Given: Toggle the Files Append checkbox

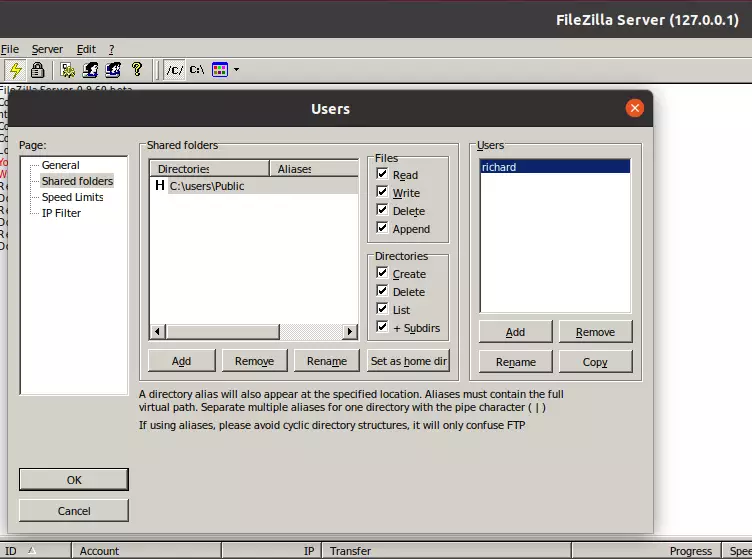Looking at the screenshot, I should [382, 228].
